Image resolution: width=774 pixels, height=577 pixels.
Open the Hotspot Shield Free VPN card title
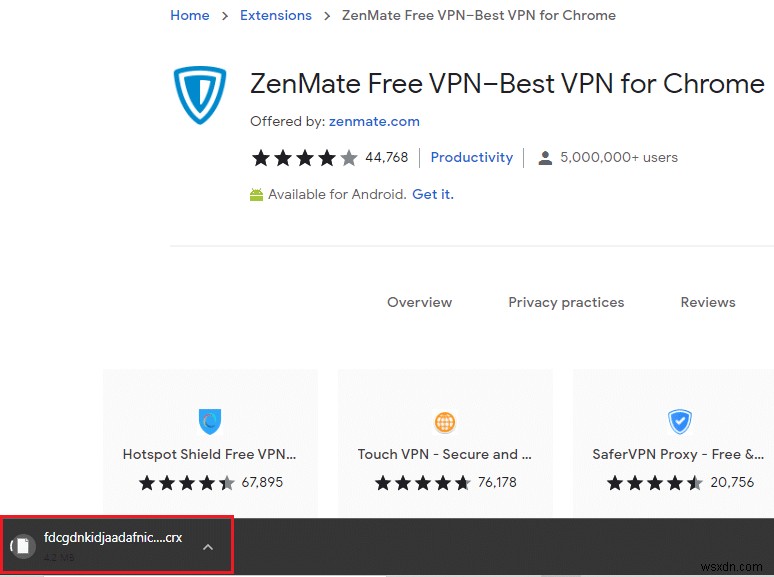click(x=210, y=454)
